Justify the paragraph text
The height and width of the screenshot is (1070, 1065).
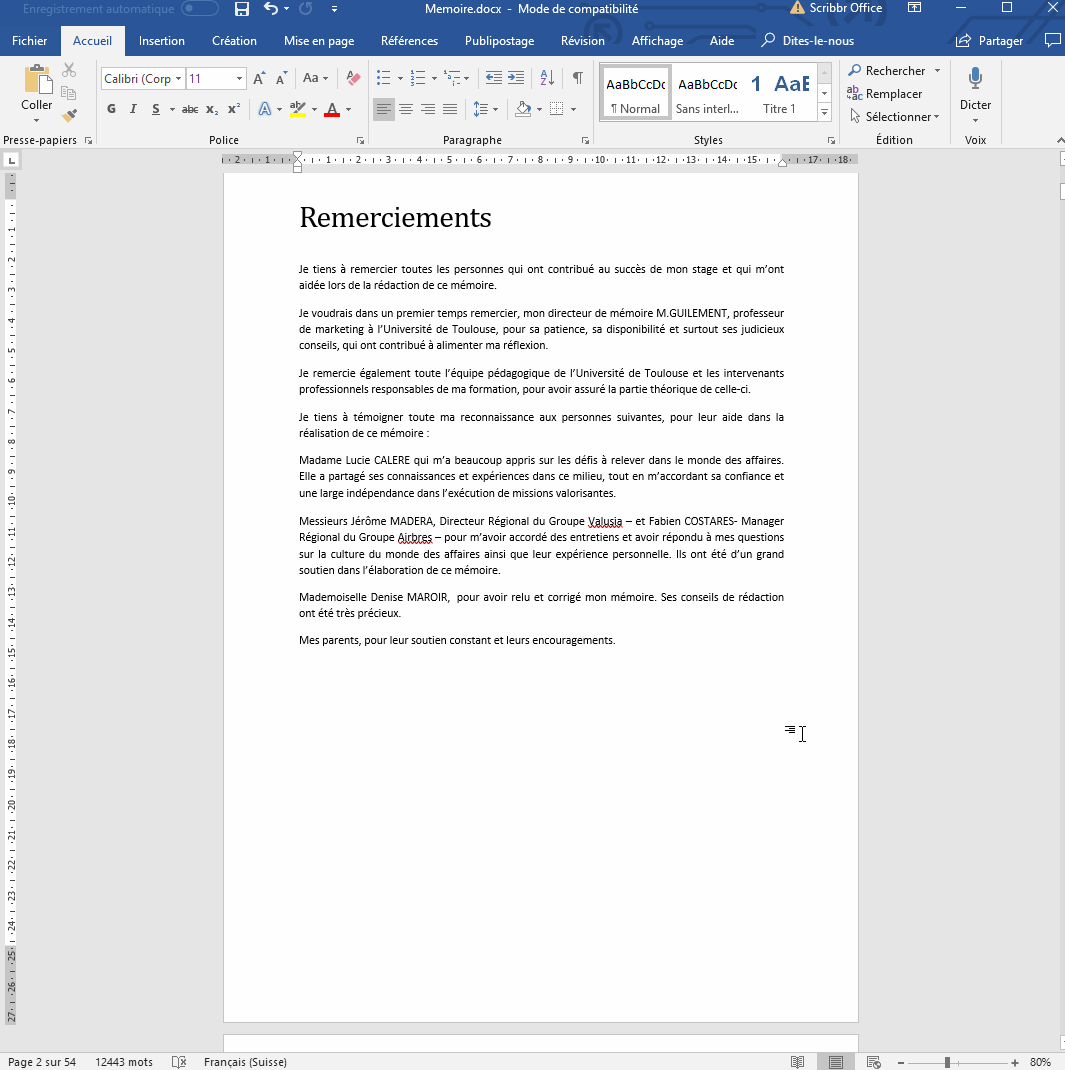pyautogui.click(x=450, y=109)
